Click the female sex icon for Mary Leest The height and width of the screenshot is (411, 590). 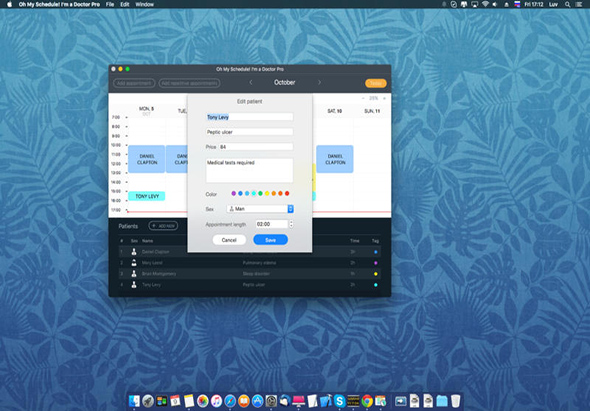click(x=134, y=263)
